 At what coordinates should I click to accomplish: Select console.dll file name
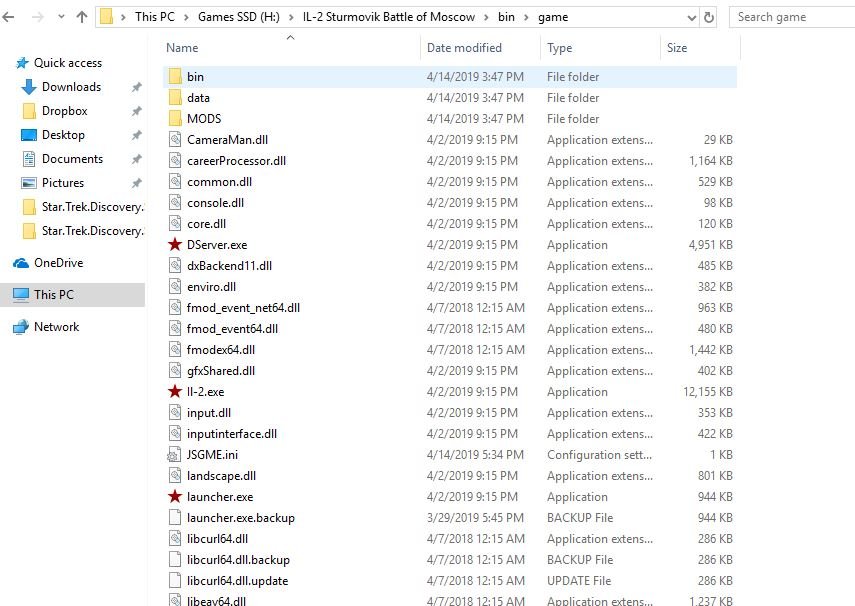(215, 203)
